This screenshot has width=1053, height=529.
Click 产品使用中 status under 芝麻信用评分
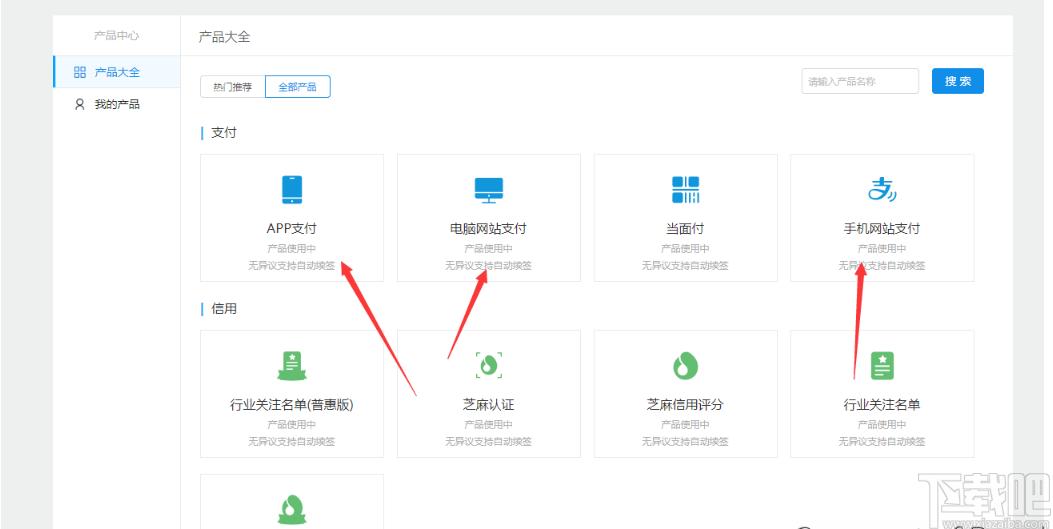coord(685,424)
